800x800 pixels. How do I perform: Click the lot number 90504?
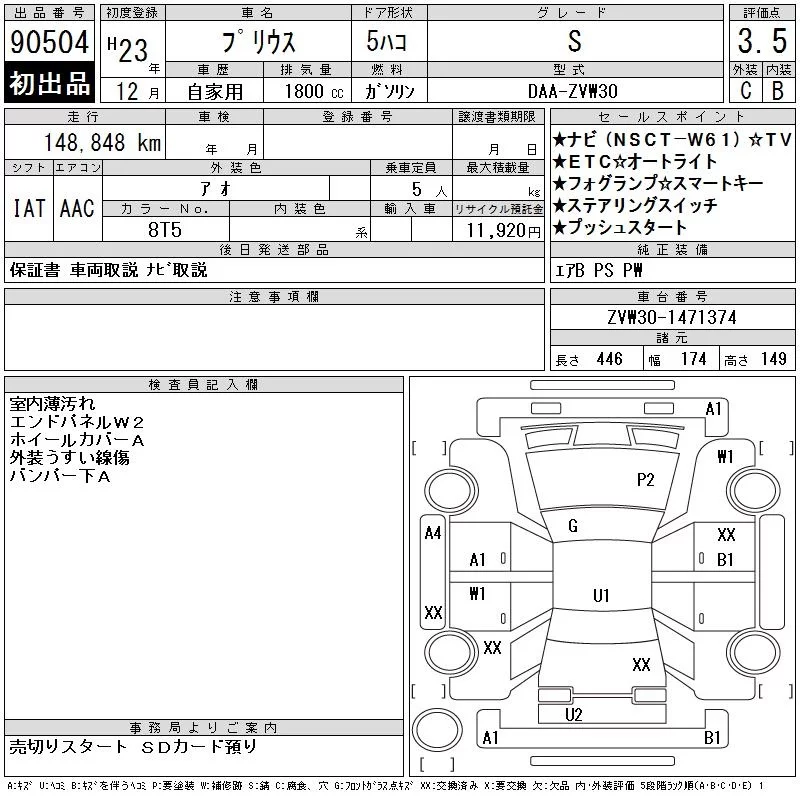50,43
